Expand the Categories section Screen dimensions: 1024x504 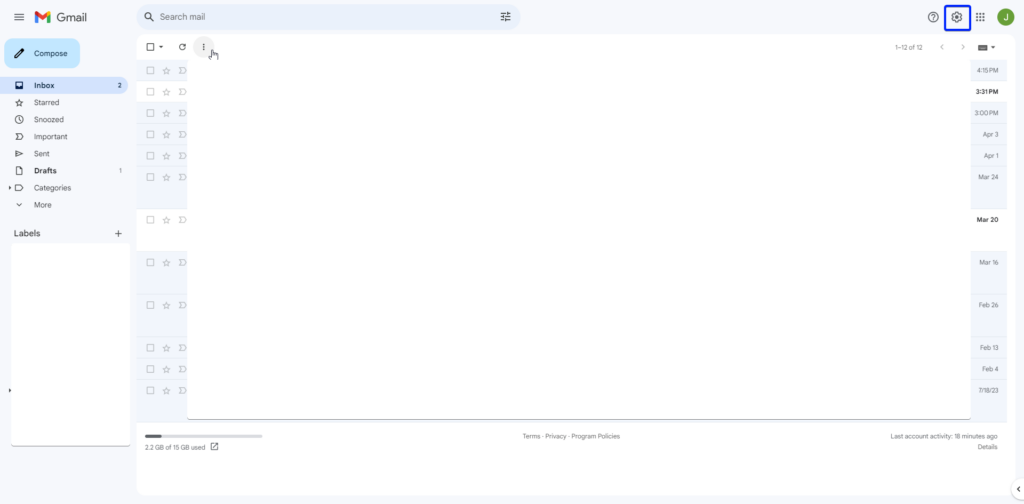(10, 188)
